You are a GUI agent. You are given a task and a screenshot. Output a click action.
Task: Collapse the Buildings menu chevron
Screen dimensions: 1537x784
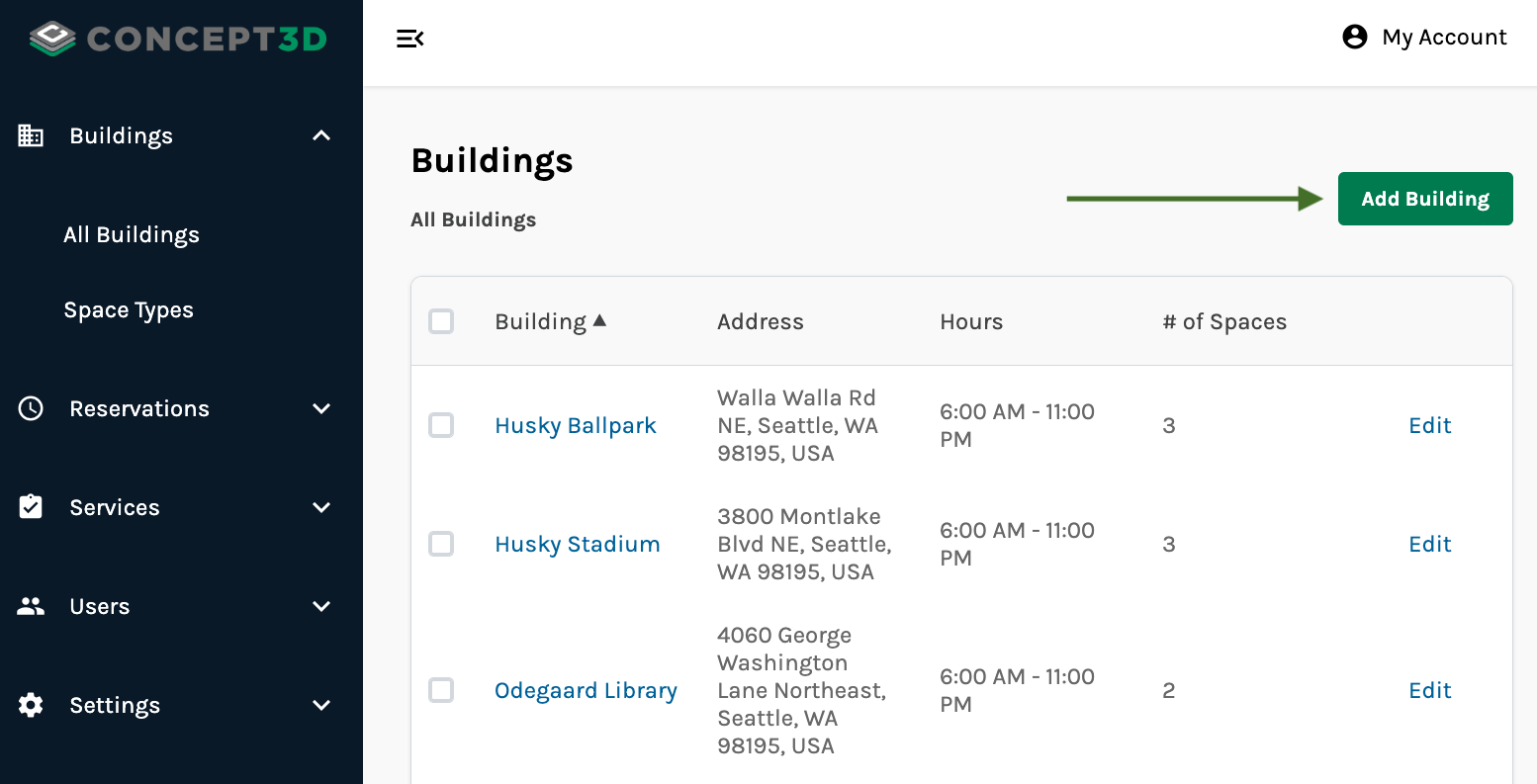[x=321, y=135]
